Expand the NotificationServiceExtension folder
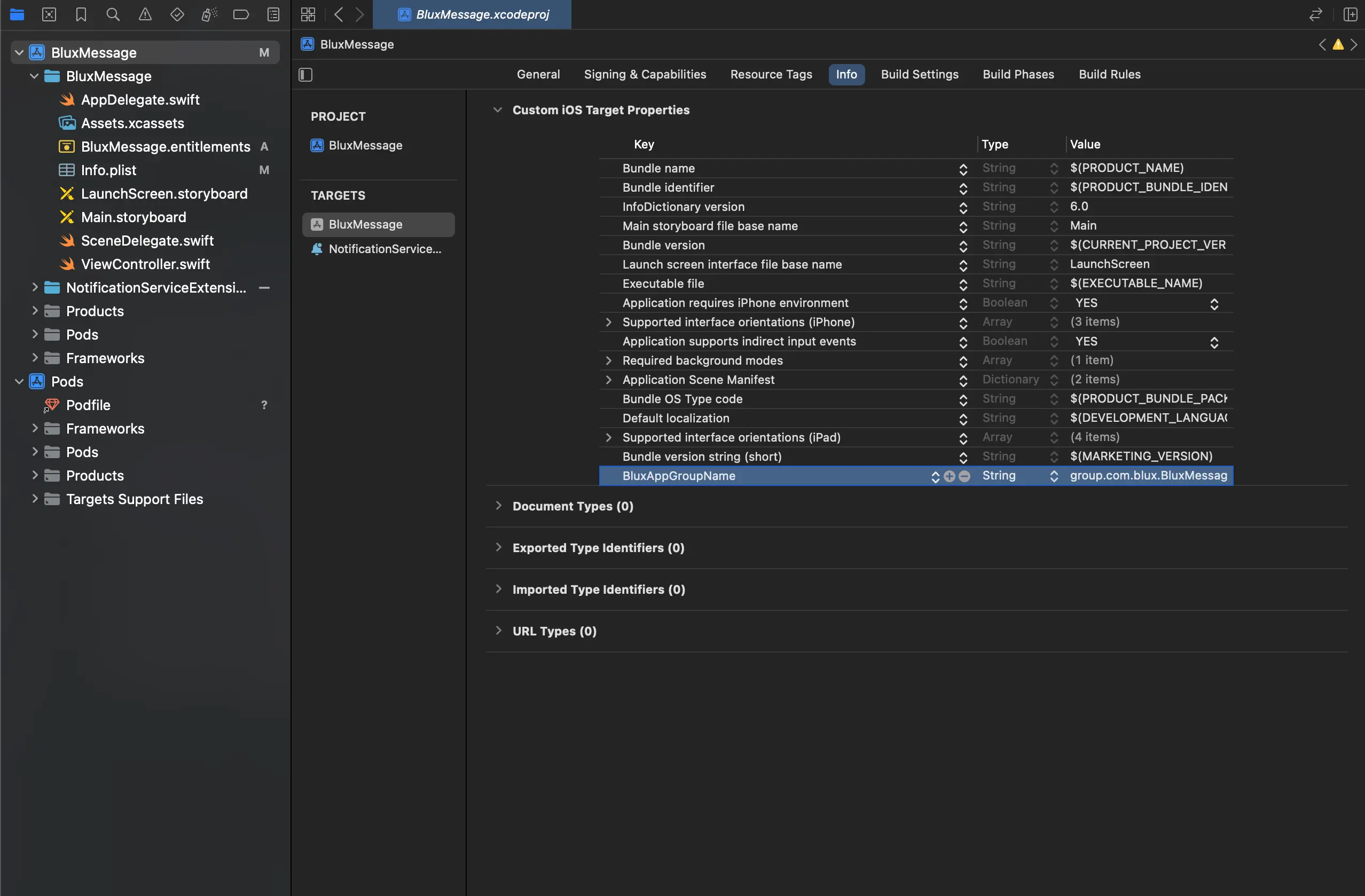This screenshot has width=1365, height=896. 34,287
